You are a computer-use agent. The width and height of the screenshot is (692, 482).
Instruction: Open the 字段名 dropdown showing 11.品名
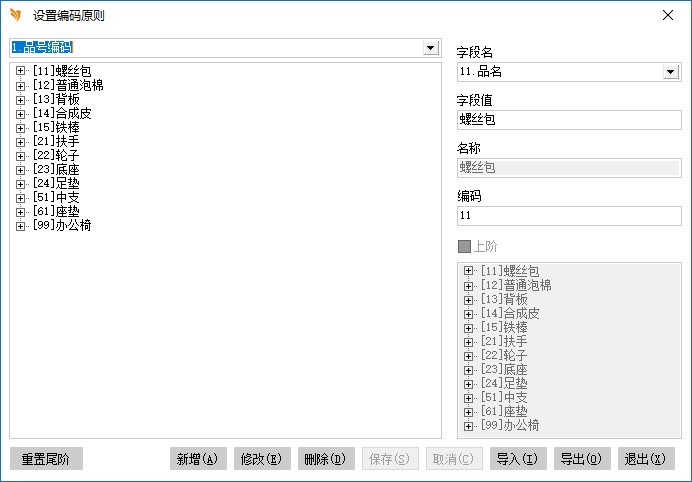tap(670, 72)
